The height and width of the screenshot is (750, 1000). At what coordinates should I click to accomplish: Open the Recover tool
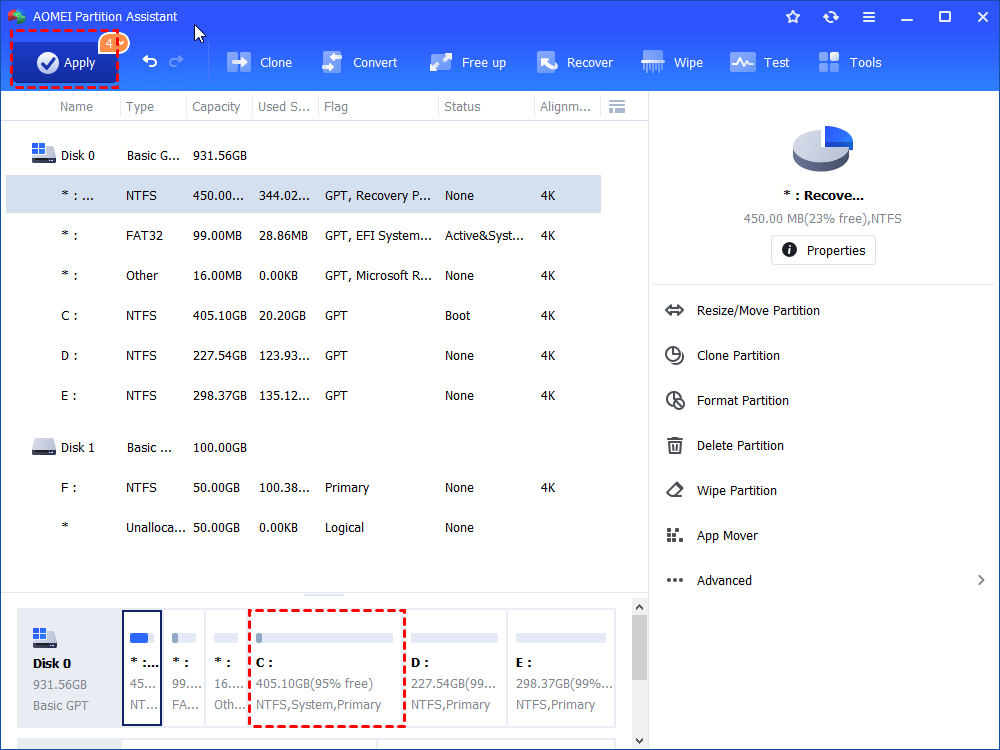coord(575,62)
